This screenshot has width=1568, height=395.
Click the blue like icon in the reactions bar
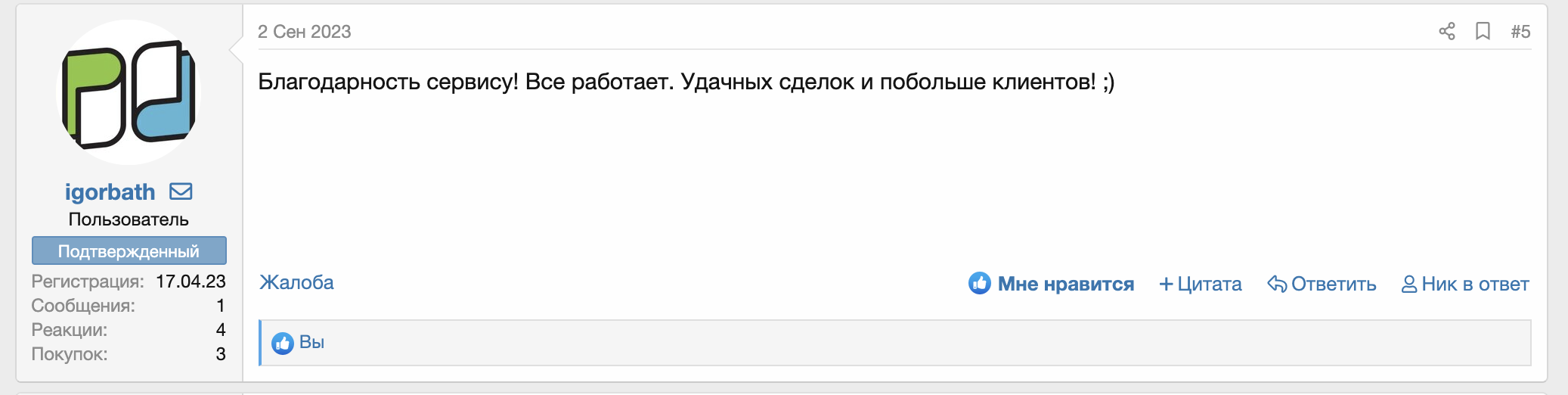tap(283, 344)
